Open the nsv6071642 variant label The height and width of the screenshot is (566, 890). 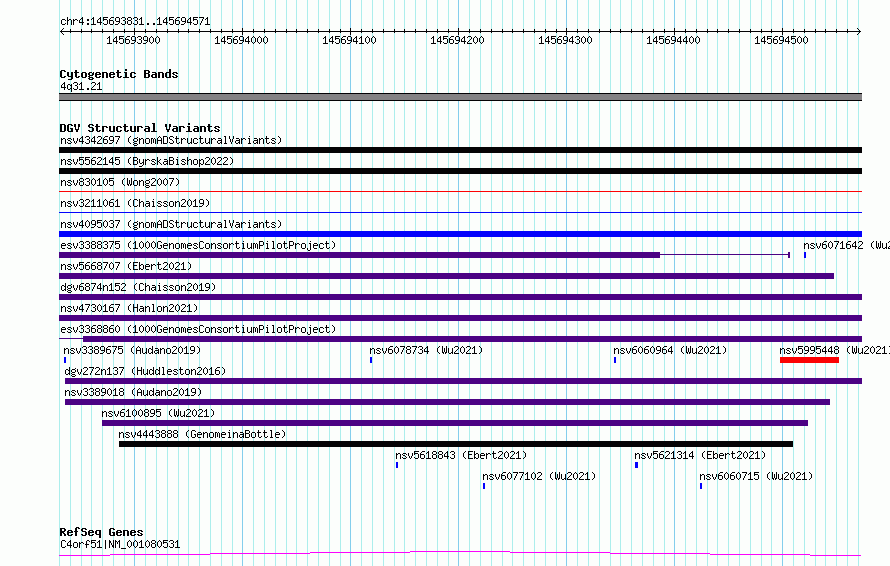(x=846, y=245)
